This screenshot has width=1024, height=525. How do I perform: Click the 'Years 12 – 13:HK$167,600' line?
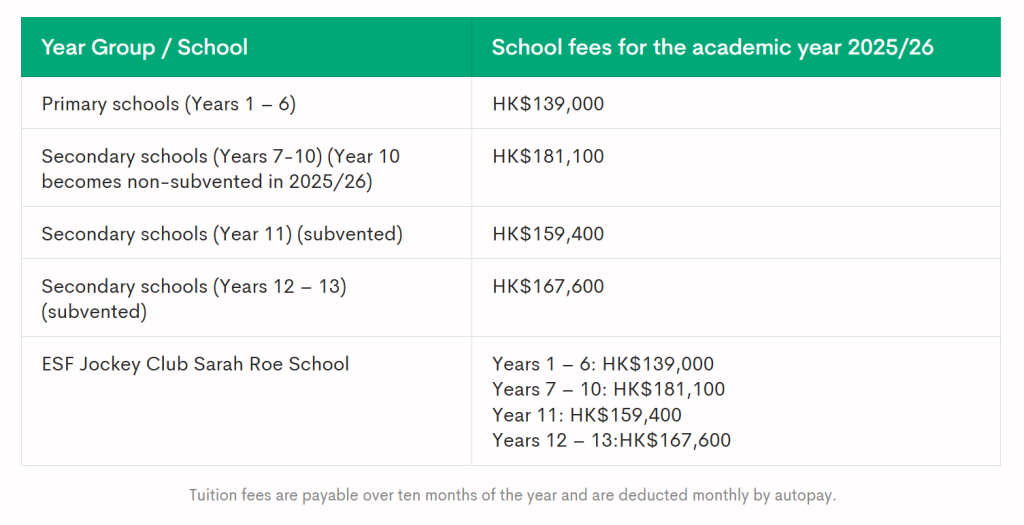pos(611,440)
